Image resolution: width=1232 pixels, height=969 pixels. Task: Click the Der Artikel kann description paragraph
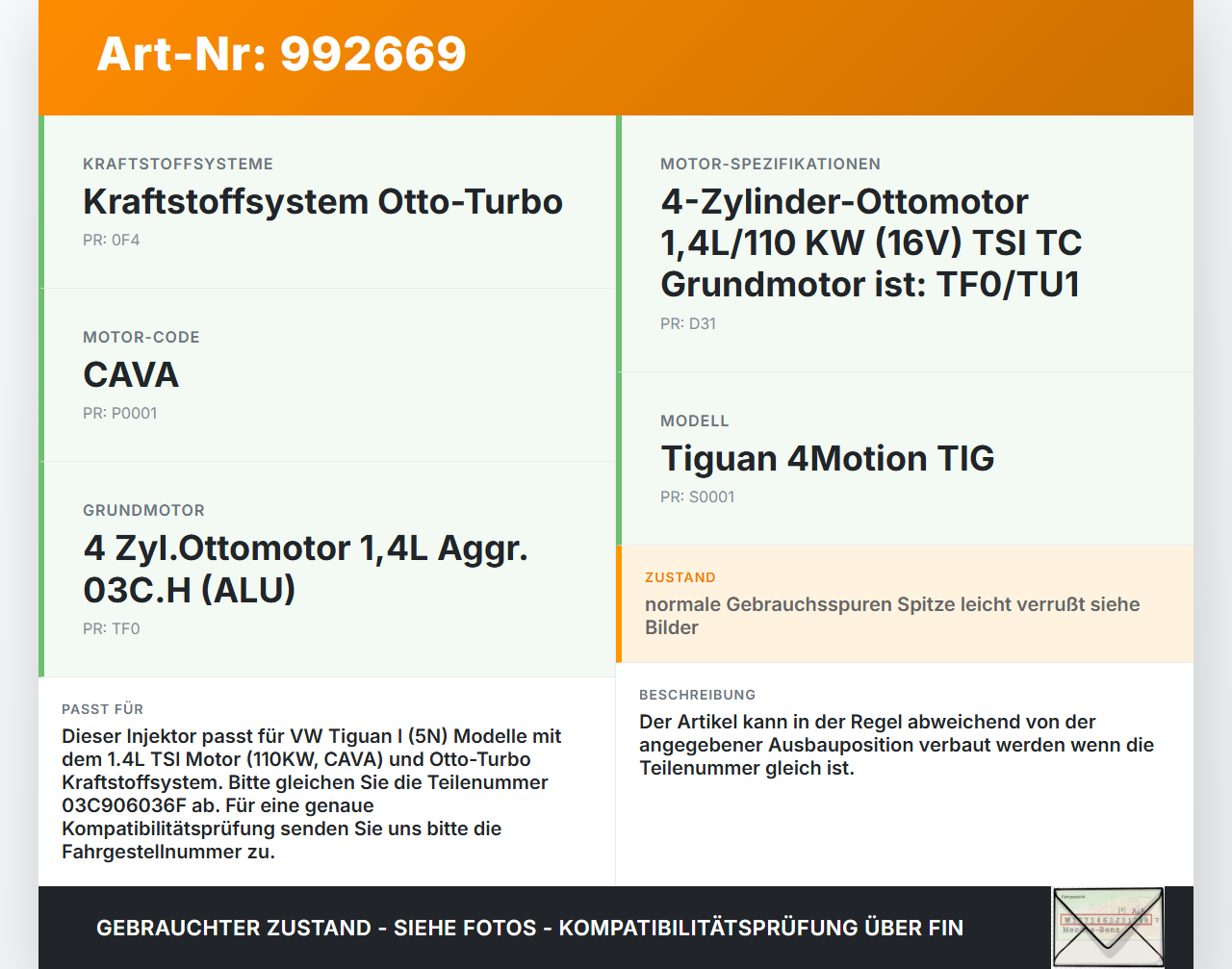pyautogui.click(x=896, y=745)
